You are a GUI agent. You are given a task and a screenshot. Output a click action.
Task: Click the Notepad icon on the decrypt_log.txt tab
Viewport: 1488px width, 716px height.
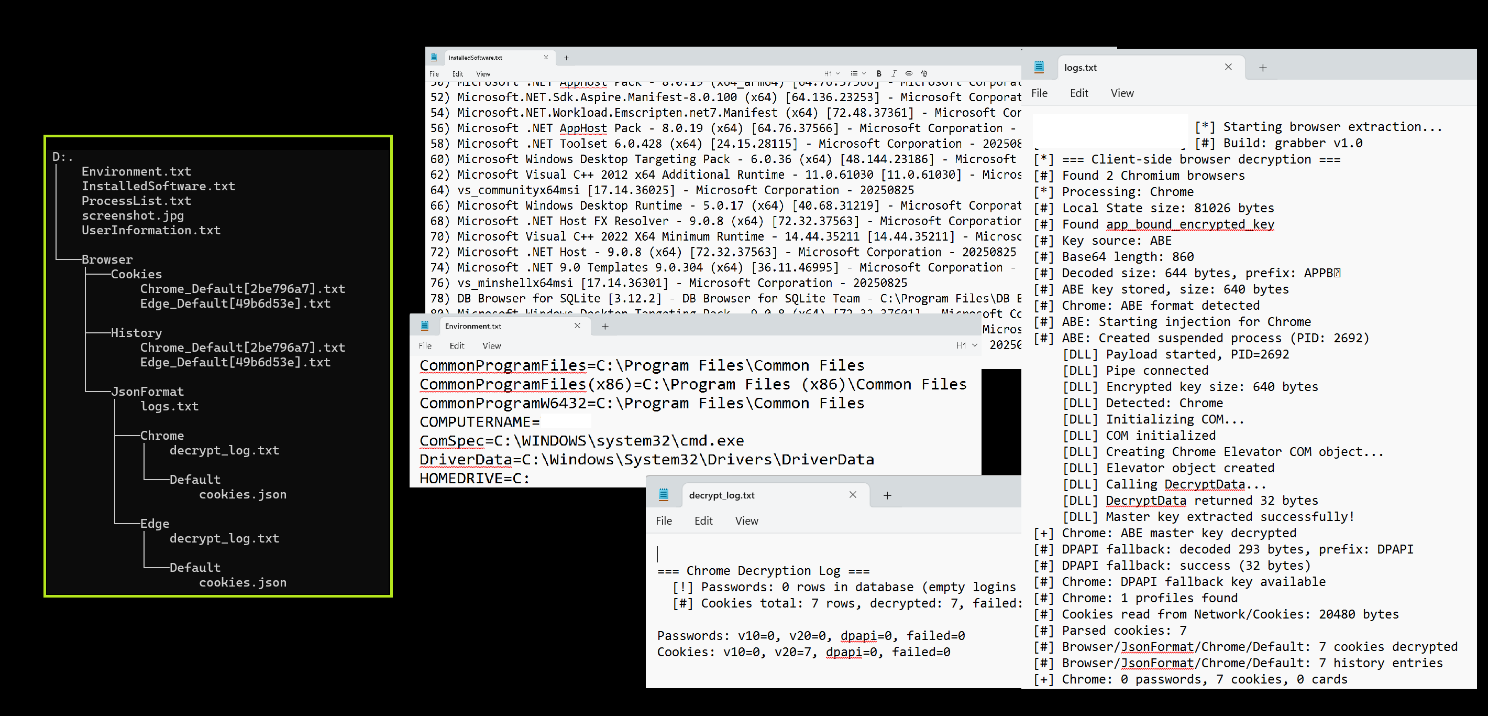[x=662, y=494]
